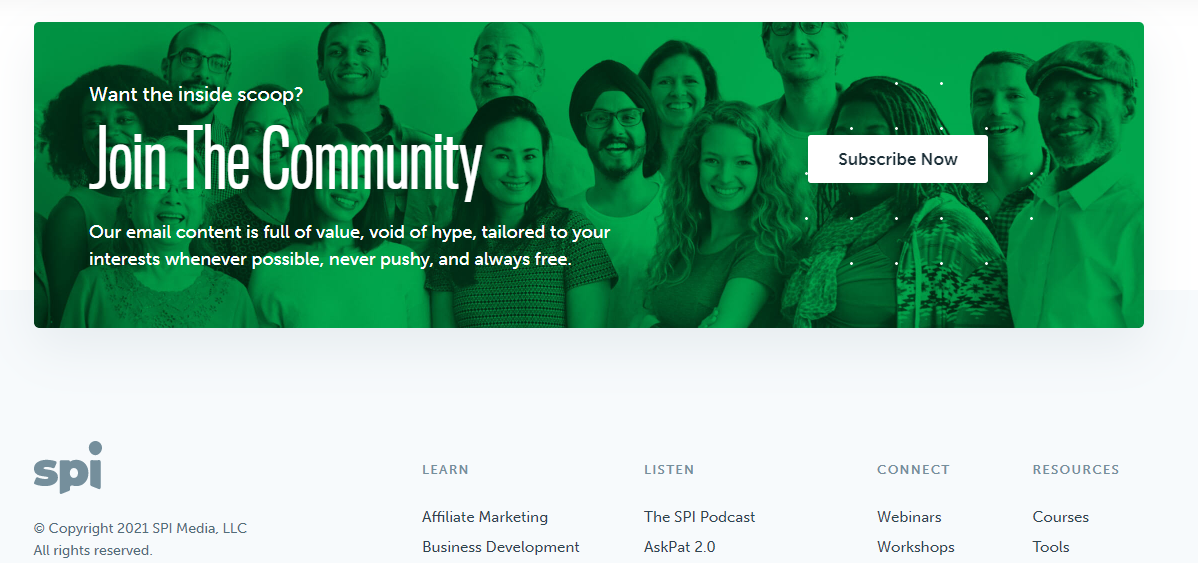Go to Webinars page
Viewport: 1198px width, 563px height.
pyautogui.click(x=909, y=517)
